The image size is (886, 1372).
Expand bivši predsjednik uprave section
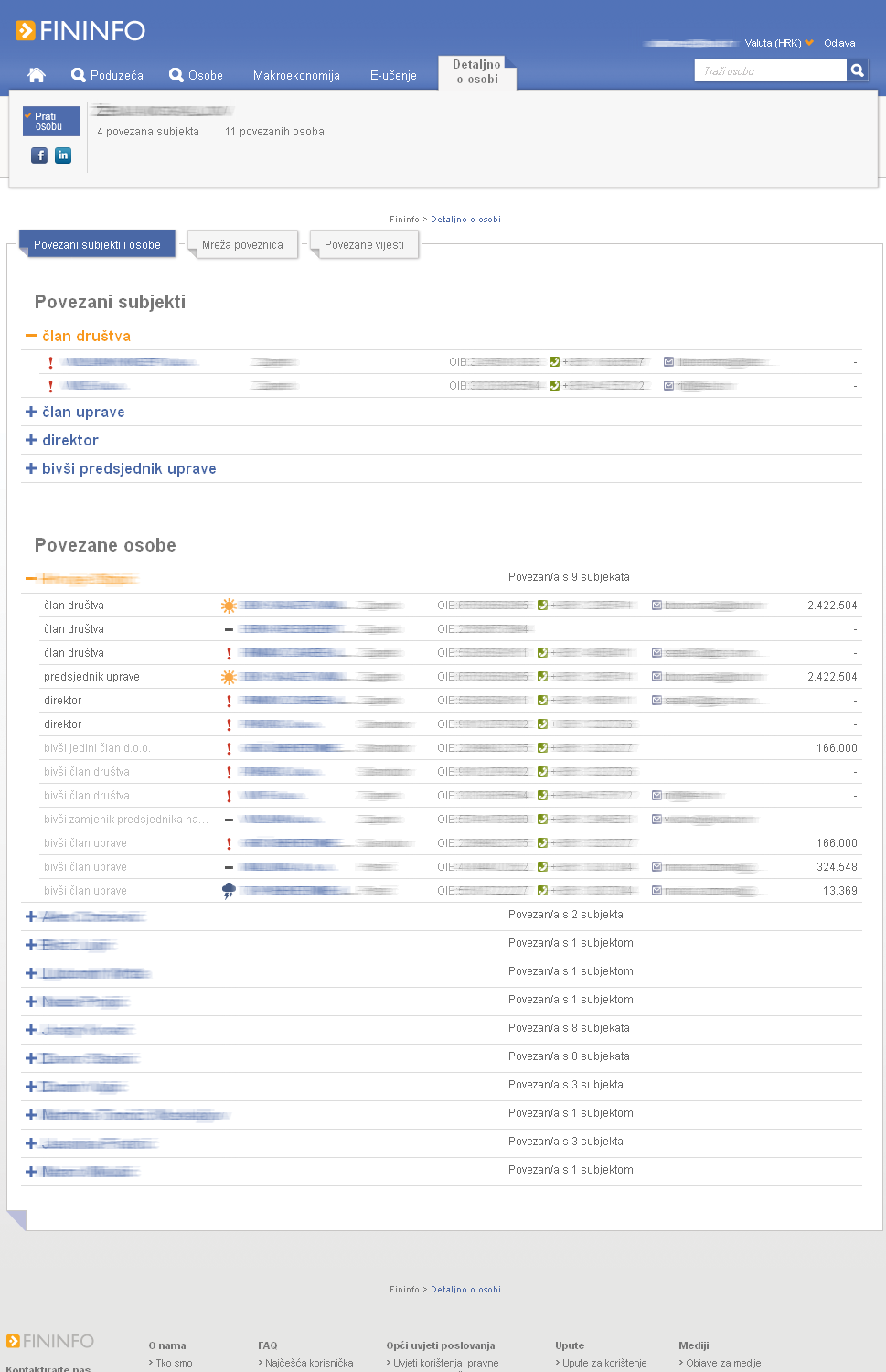click(x=31, y=469)
